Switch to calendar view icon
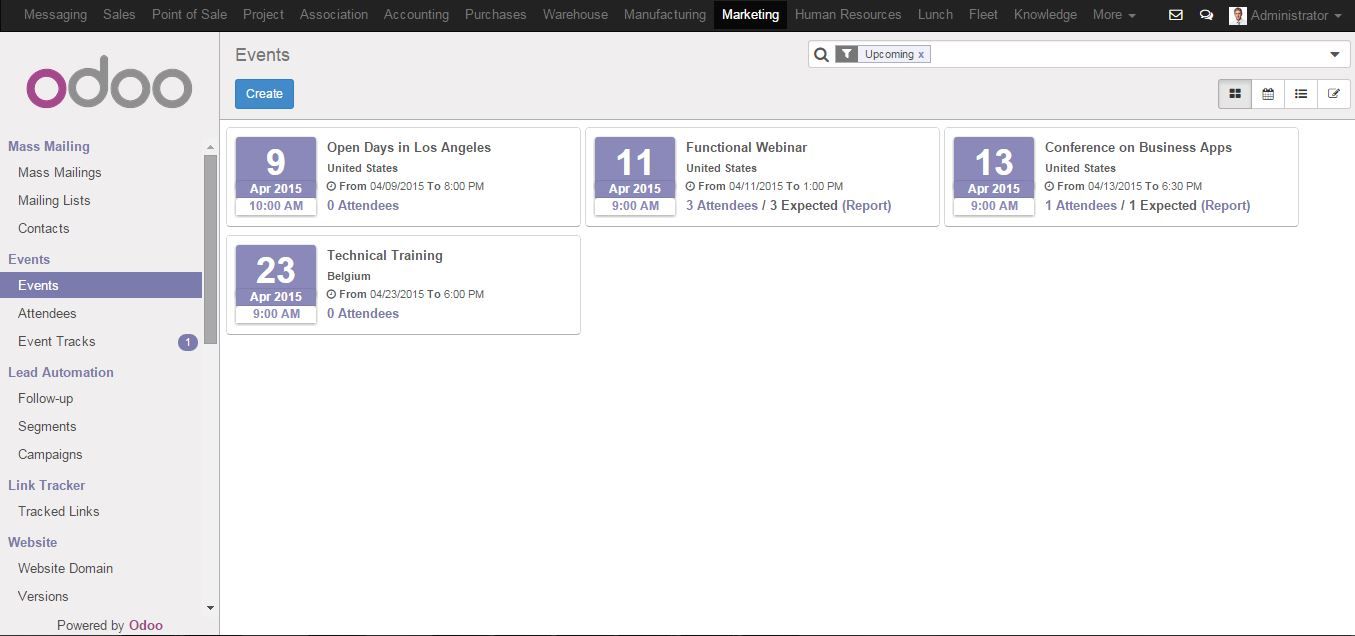 [x=1268, y=94]
